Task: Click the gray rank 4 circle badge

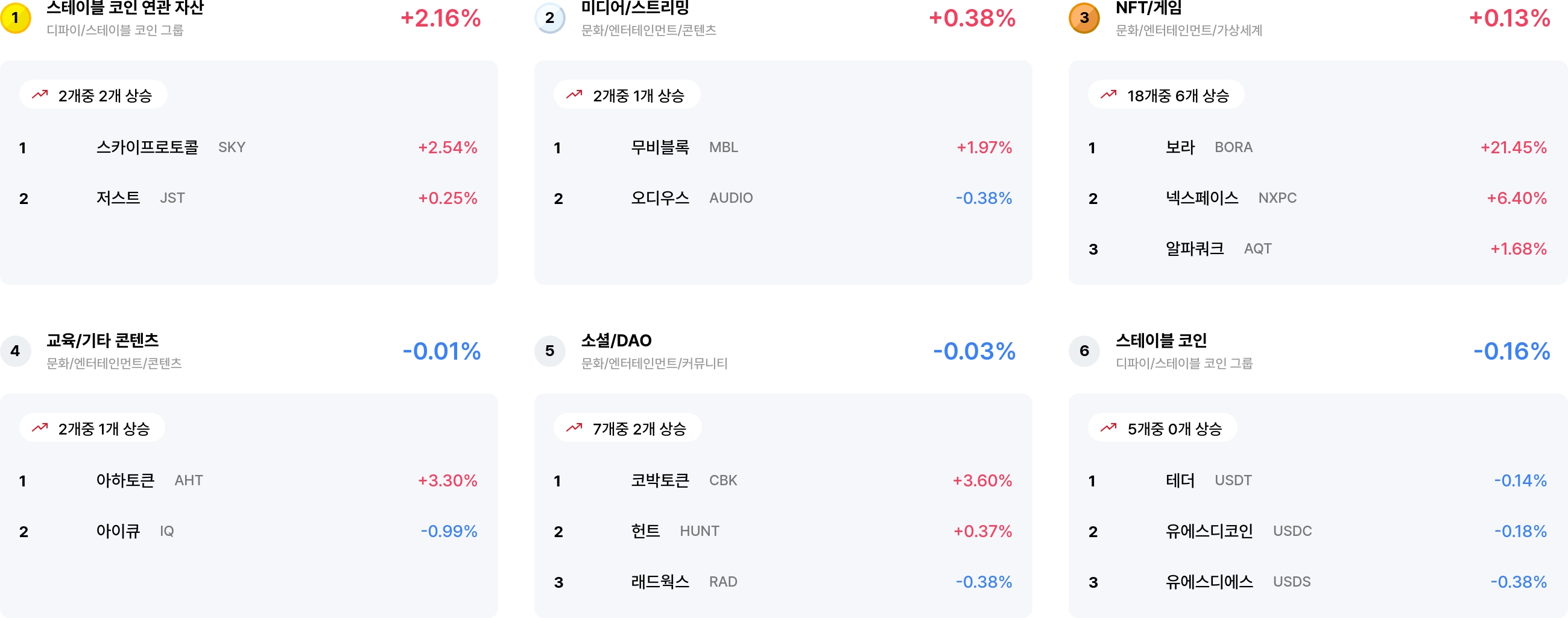Action: [x=15, y=351]
